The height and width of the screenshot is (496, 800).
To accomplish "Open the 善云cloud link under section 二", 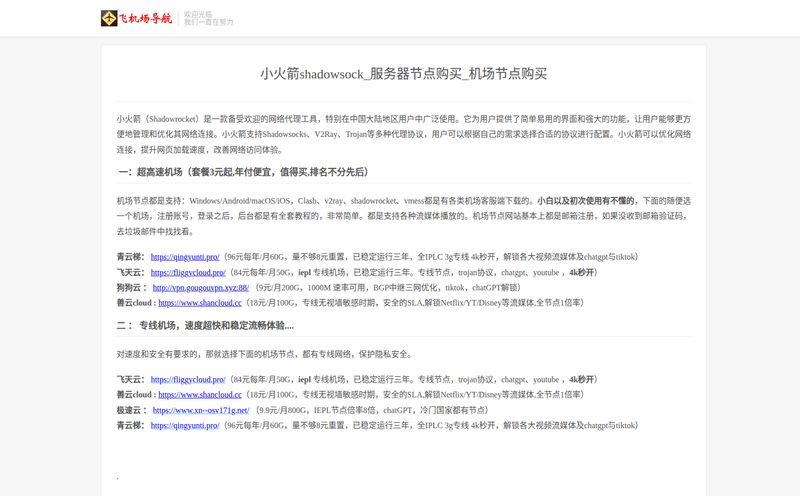I will point(200,395).
